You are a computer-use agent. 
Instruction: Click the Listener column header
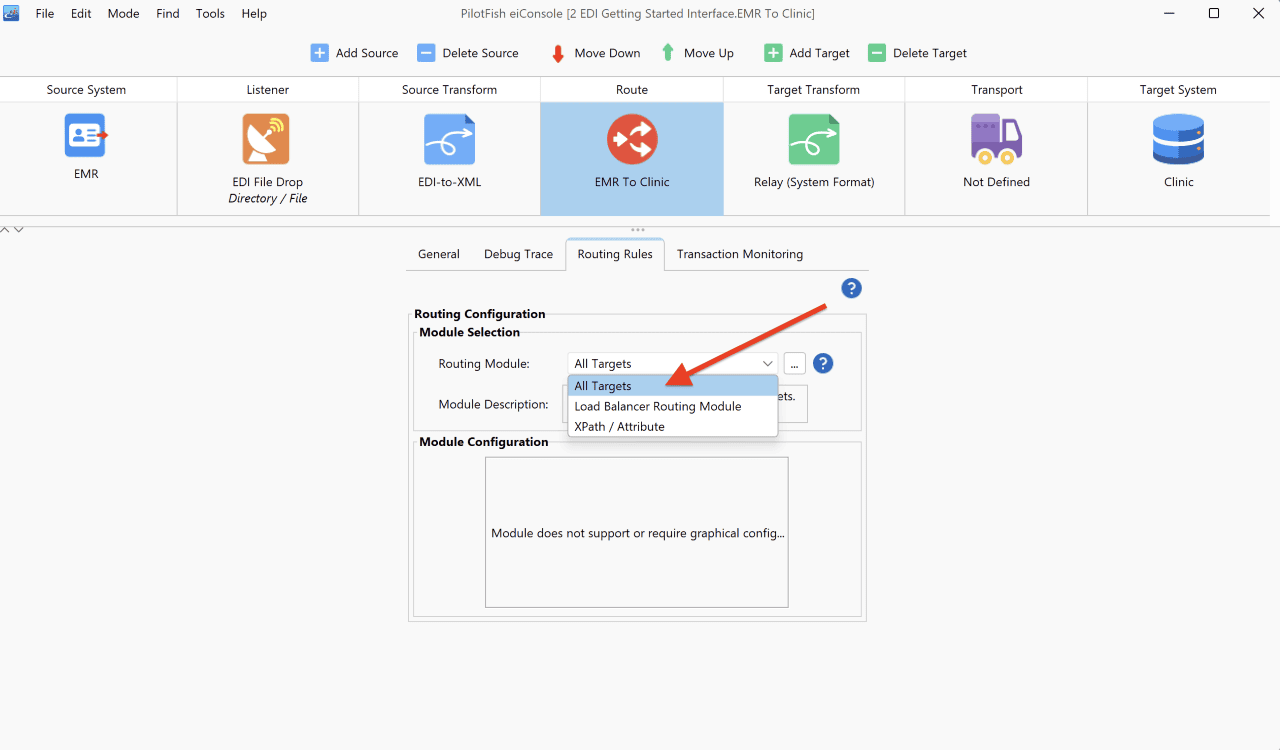click(268, 90)
